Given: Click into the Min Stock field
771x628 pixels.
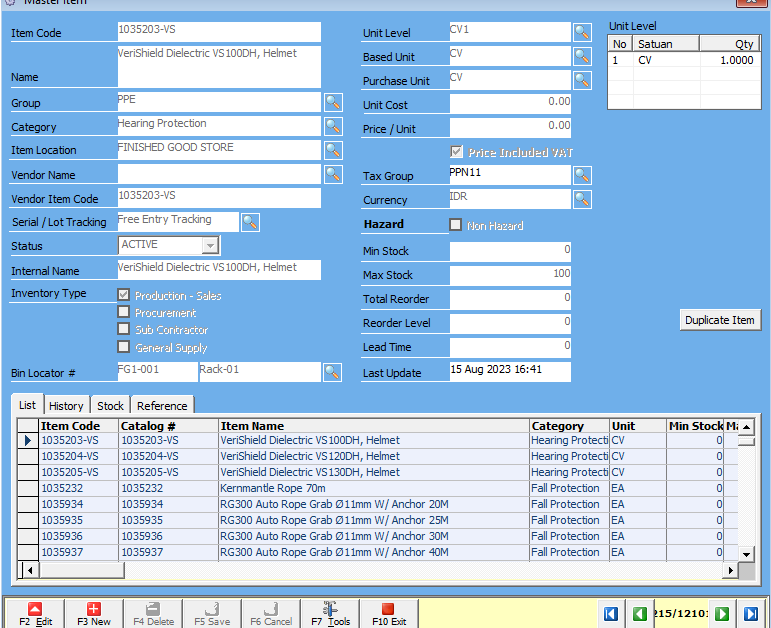Looking at the screenshot, I should [510, 250].
